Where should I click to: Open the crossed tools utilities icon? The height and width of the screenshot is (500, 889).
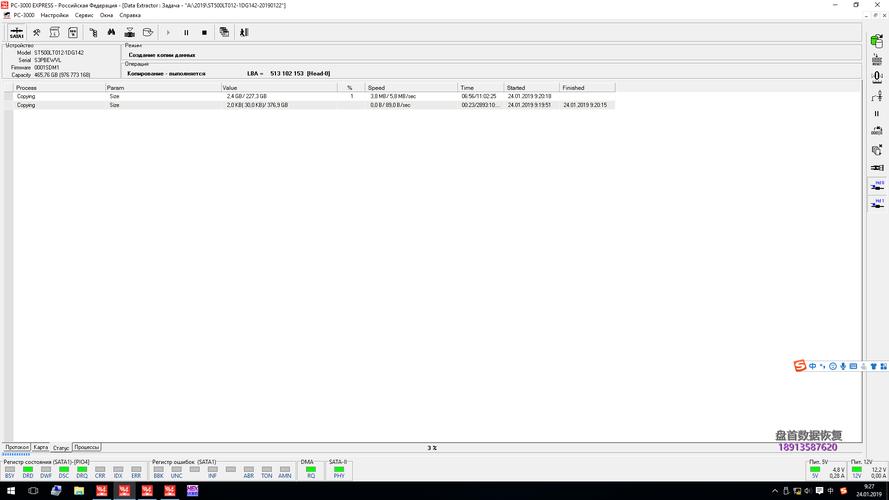coord(36,32)
